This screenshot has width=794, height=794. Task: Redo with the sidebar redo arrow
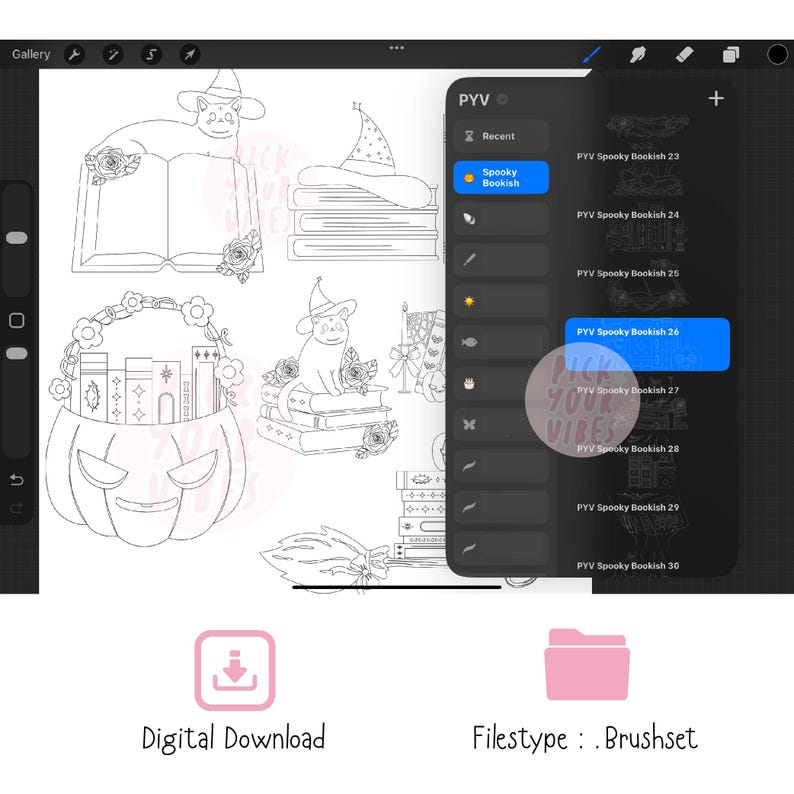point(17,507)
